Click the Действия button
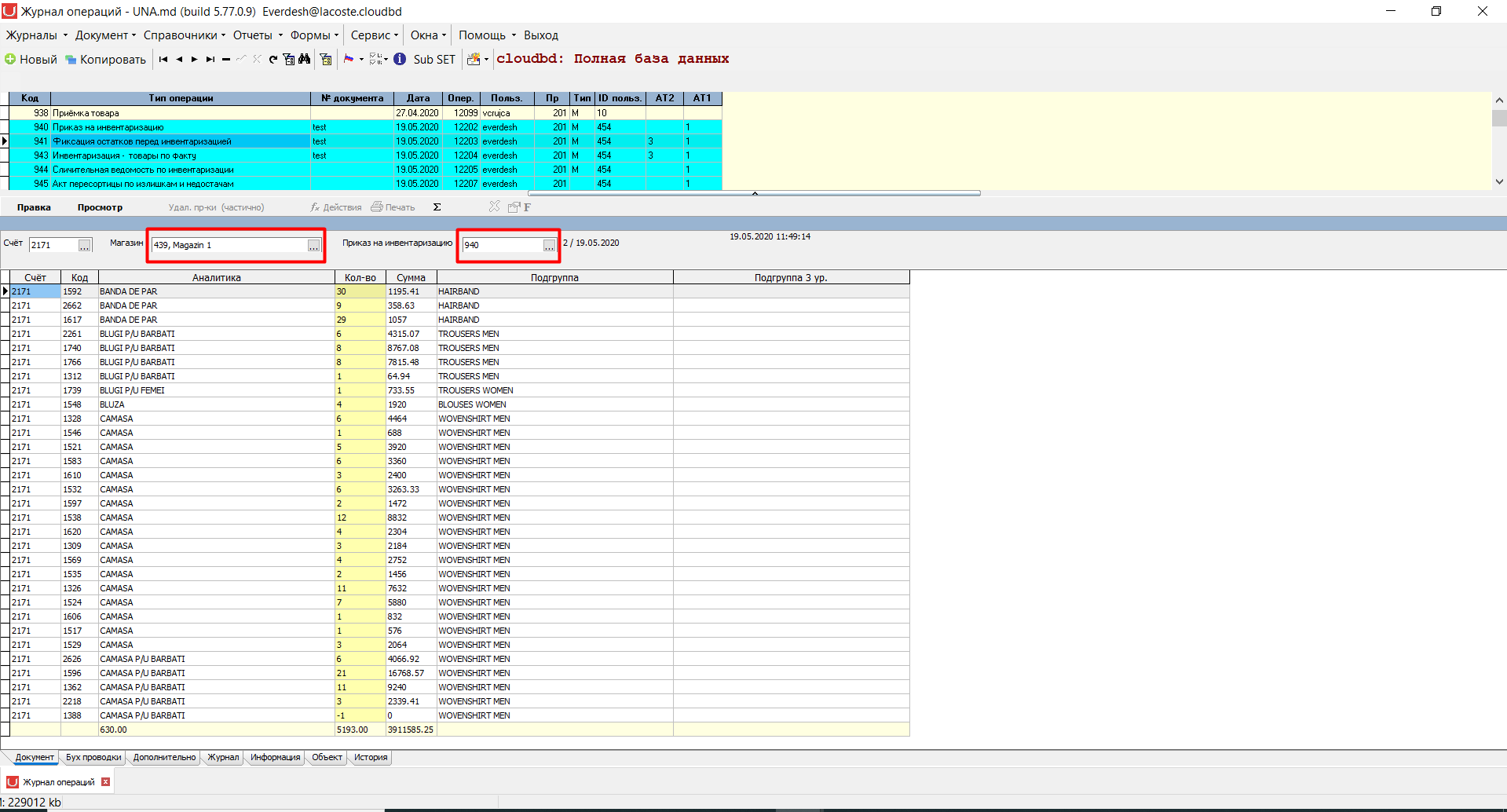The image size is (1507, 812). click(336, 207)
